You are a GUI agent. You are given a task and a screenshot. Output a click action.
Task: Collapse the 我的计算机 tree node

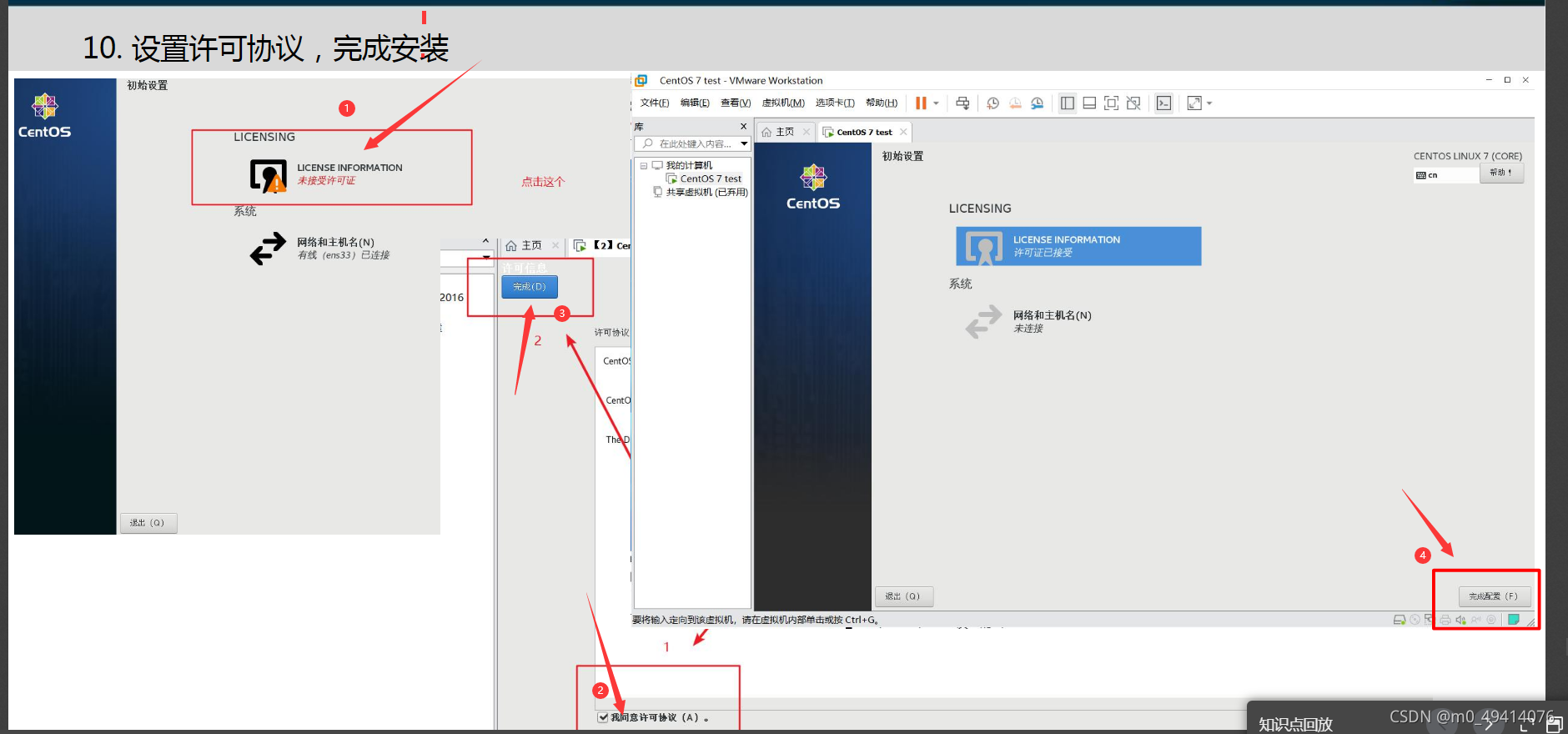point(644,166)
